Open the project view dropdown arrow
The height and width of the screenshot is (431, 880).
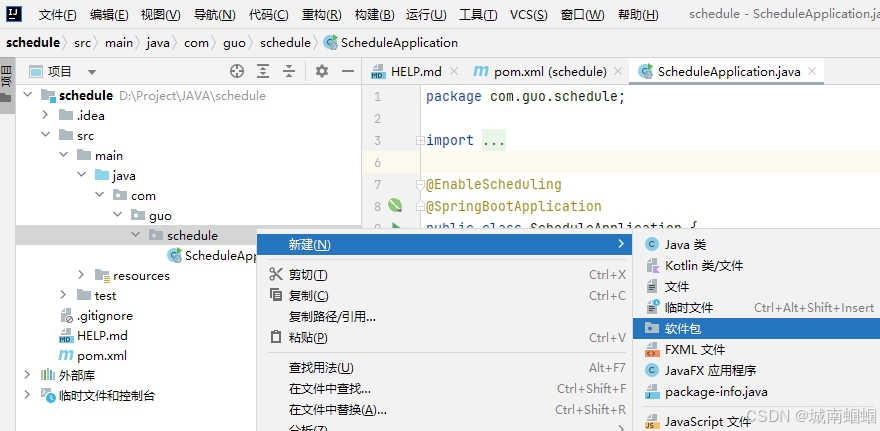[x=92, y=72]
